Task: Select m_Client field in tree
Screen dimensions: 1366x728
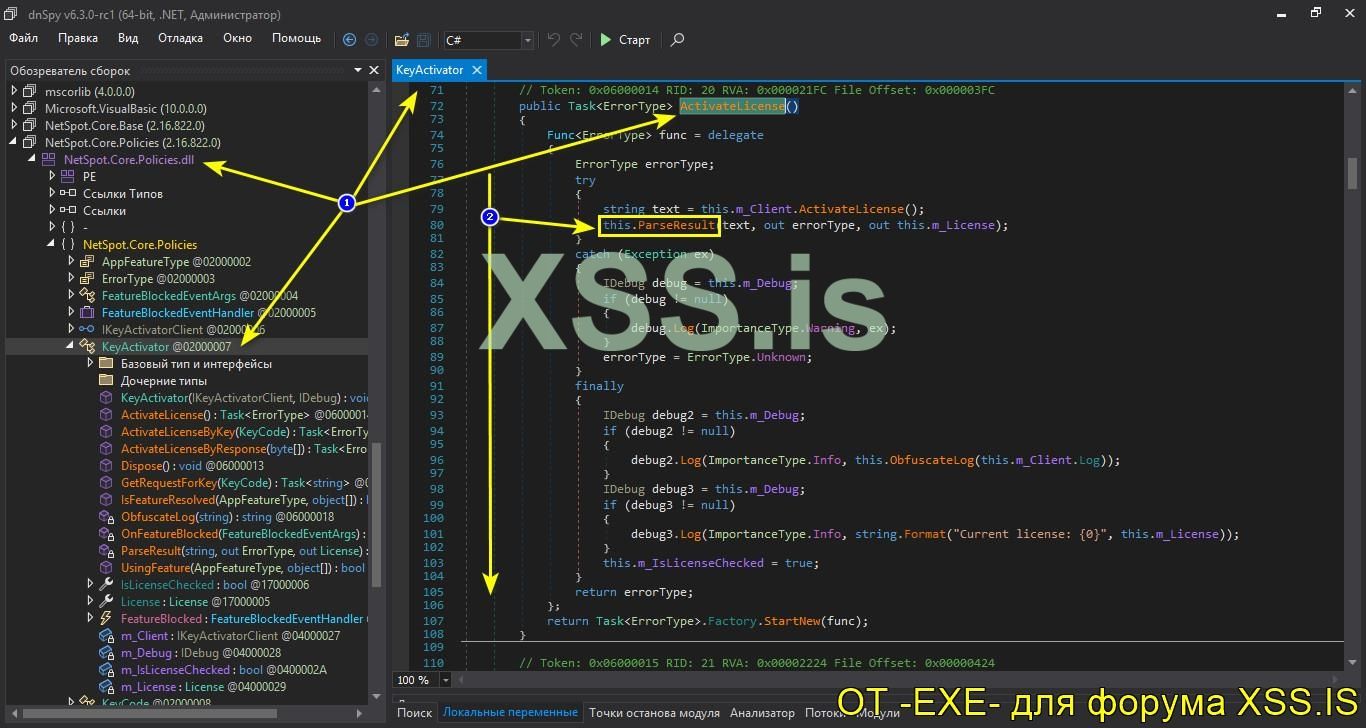Action: pyautogui.click(x=230, y=635)
